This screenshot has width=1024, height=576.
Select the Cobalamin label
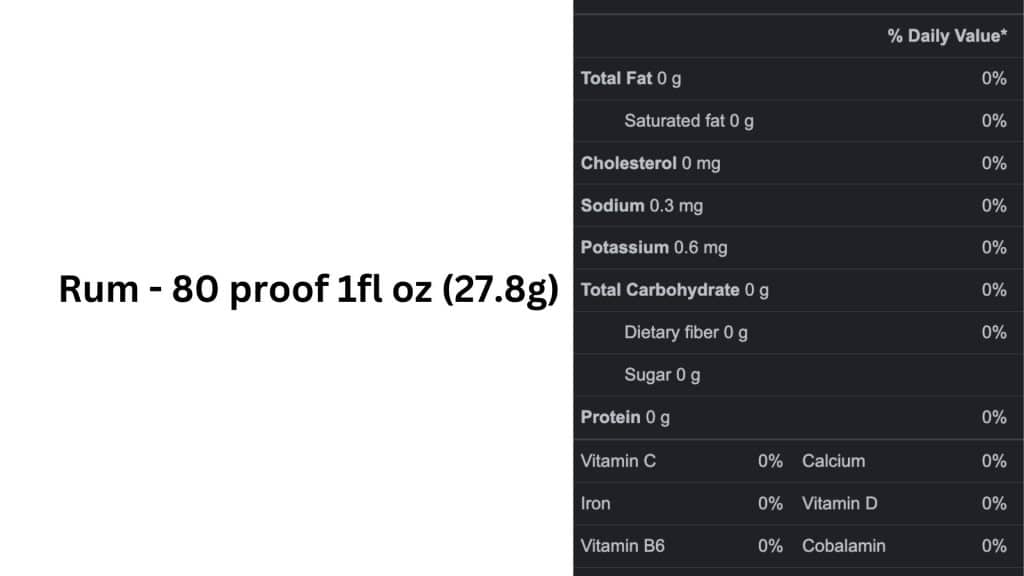pos(843,546)
